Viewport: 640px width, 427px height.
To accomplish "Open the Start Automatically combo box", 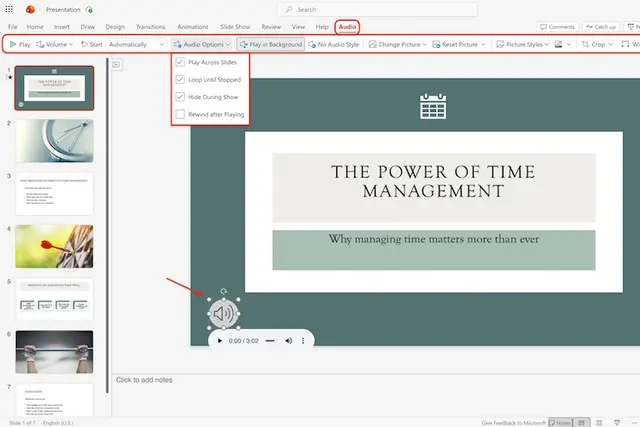I will click(x=136, y=44).
